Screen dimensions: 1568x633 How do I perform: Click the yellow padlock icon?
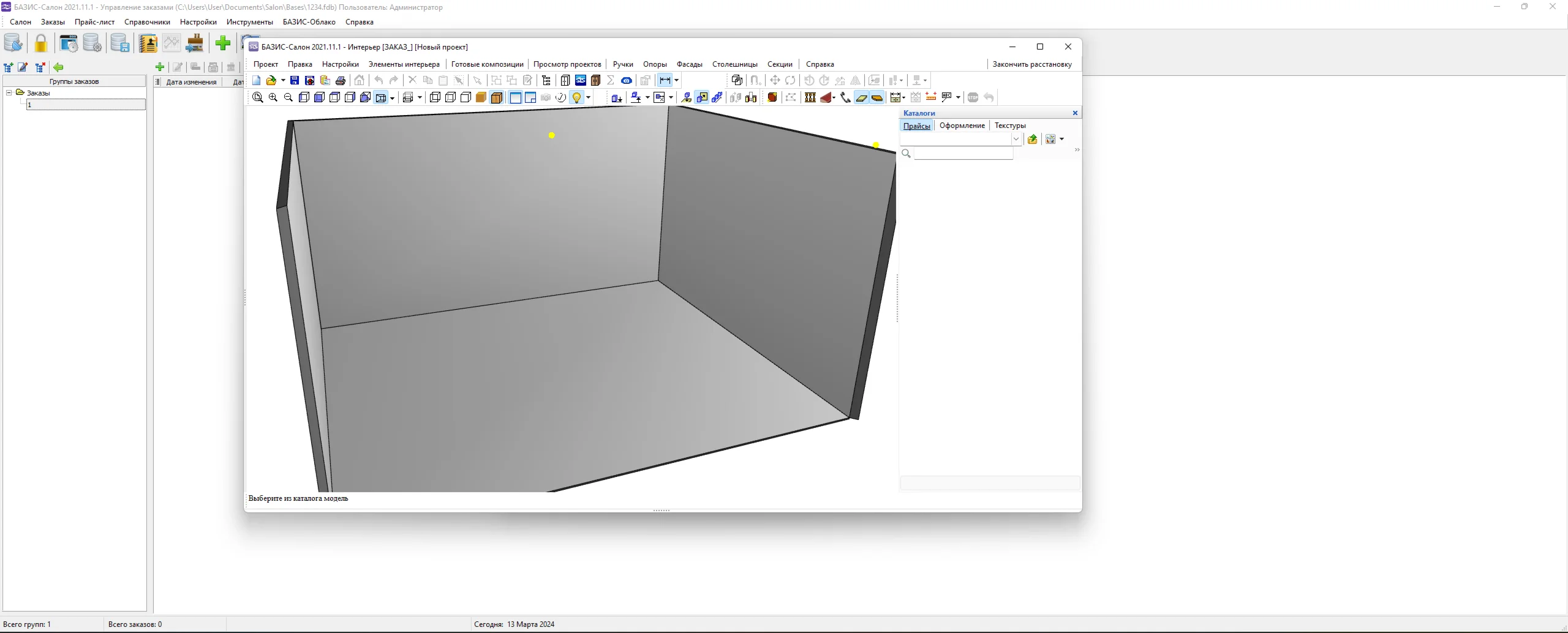tap(40, 43)
